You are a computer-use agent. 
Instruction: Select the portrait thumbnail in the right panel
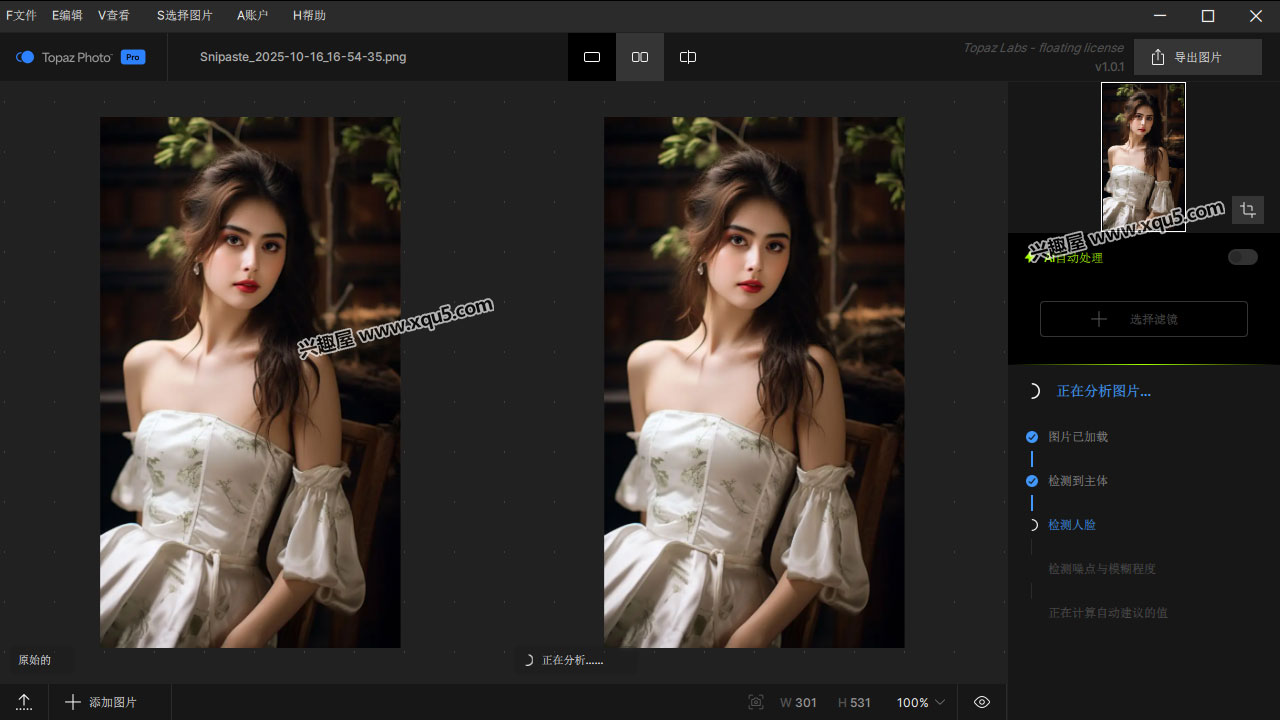(x=1143, y=157)
